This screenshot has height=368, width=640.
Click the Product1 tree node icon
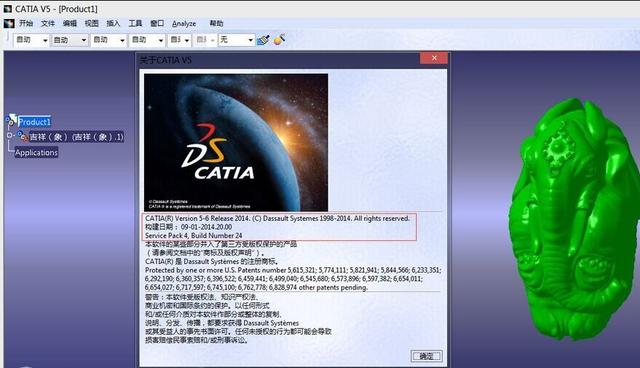click(x=12, y=120)
